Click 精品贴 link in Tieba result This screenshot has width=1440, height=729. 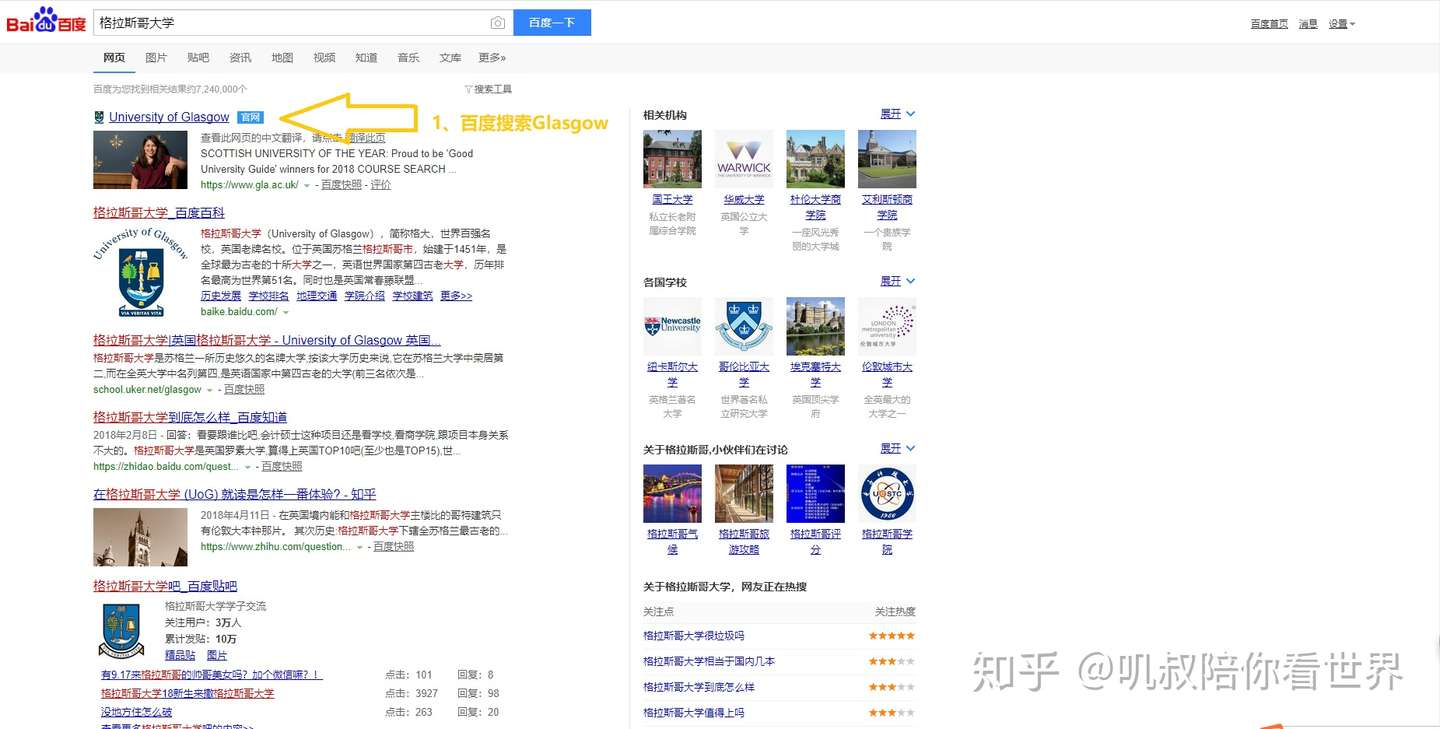tap(180, 655)
